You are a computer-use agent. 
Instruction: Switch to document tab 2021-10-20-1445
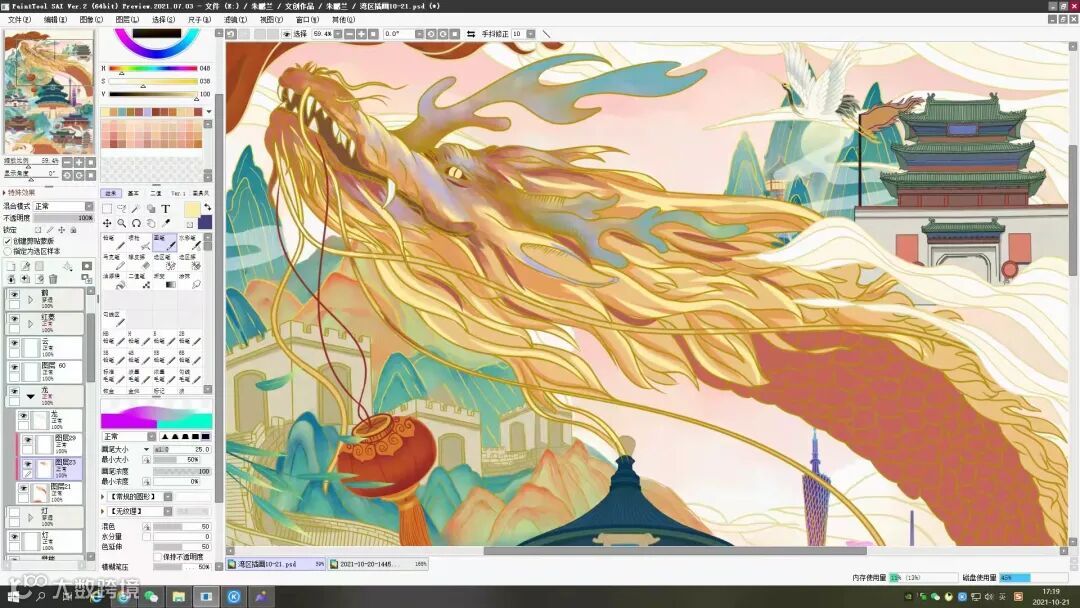(377, 564)
